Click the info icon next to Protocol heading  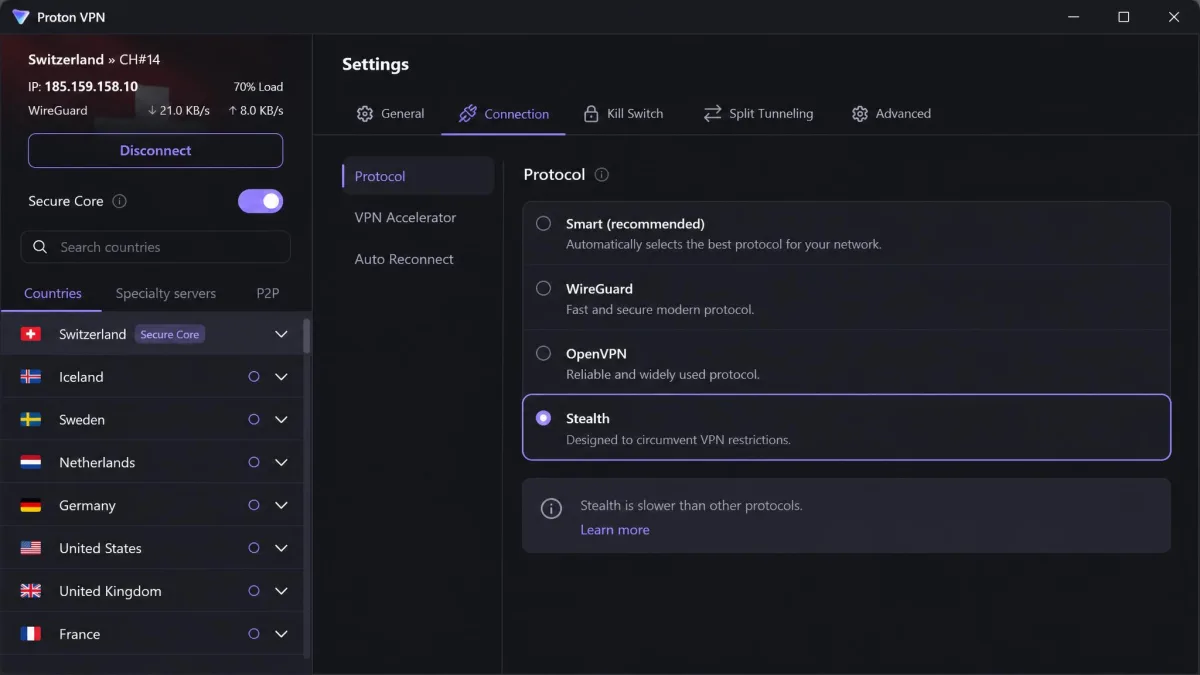coord(602,175)
